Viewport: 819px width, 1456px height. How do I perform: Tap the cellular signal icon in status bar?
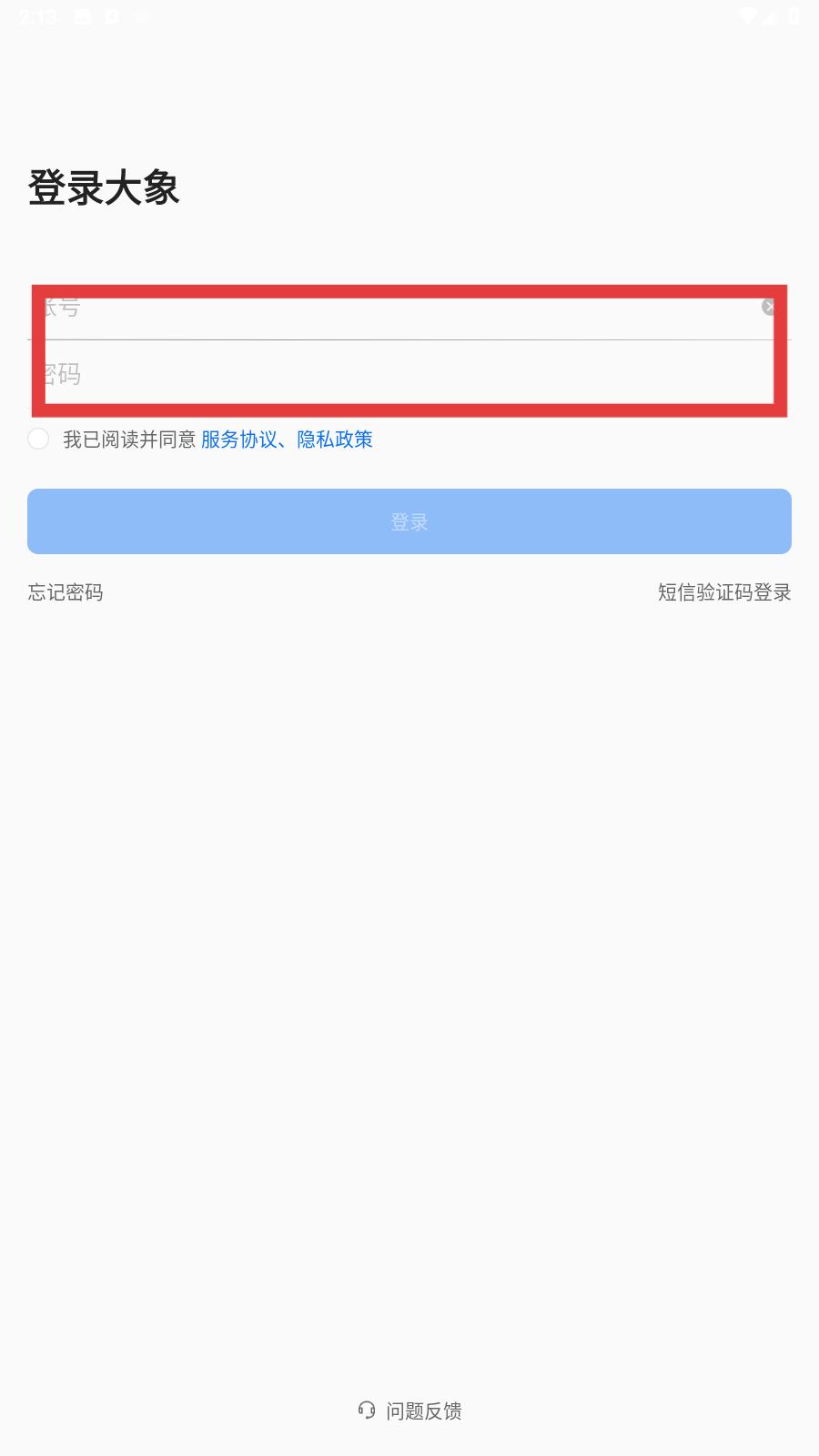tap(771, 16)
